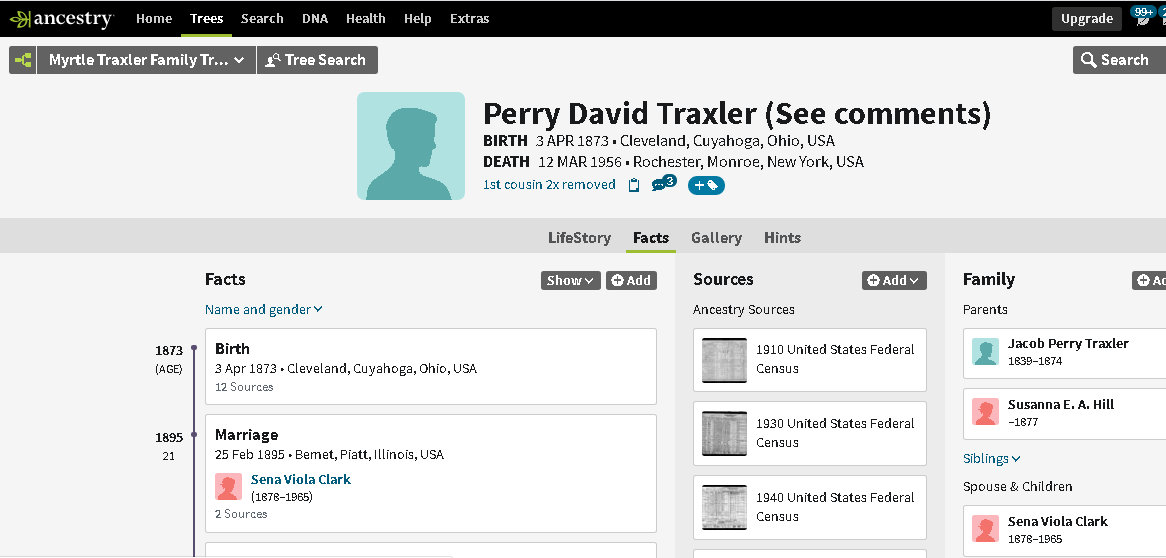
Task: Expand the Siblings list
Action: [x=991, y=459]
